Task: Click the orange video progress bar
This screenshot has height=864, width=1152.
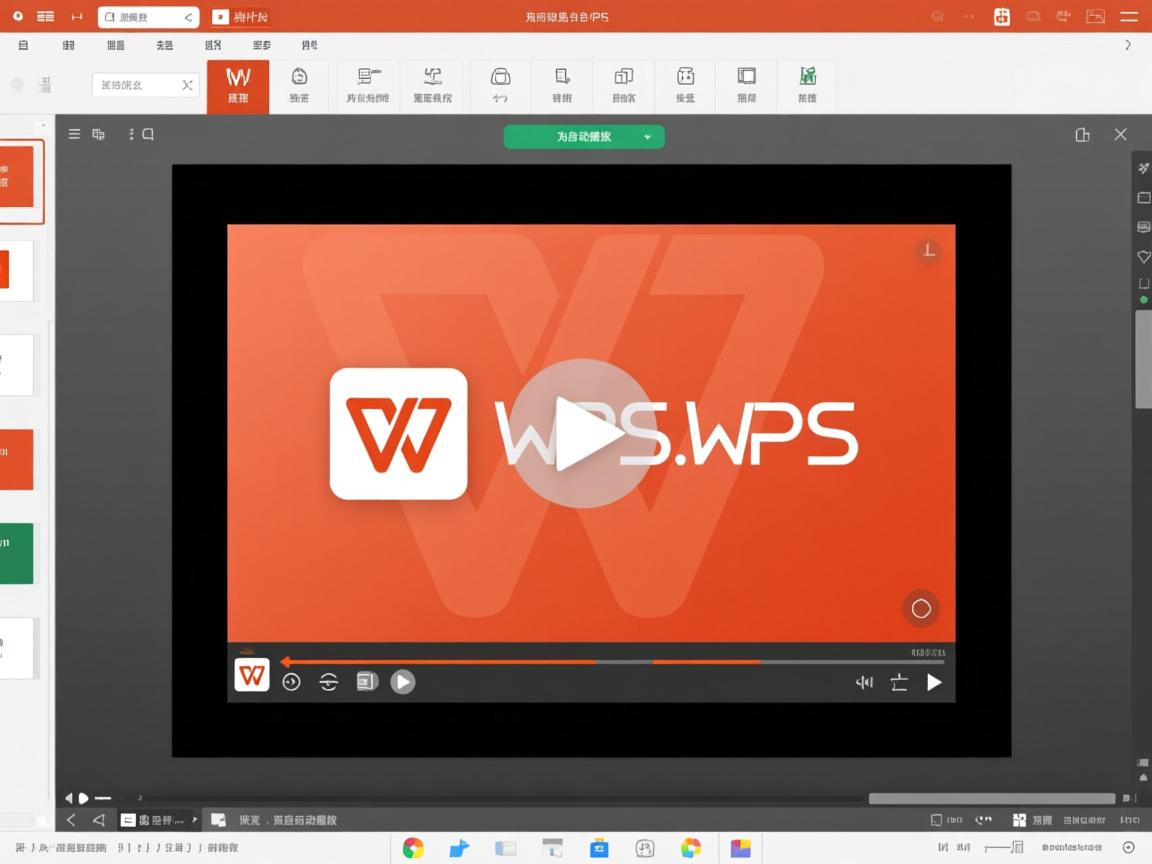Action: tap(440, 662)
